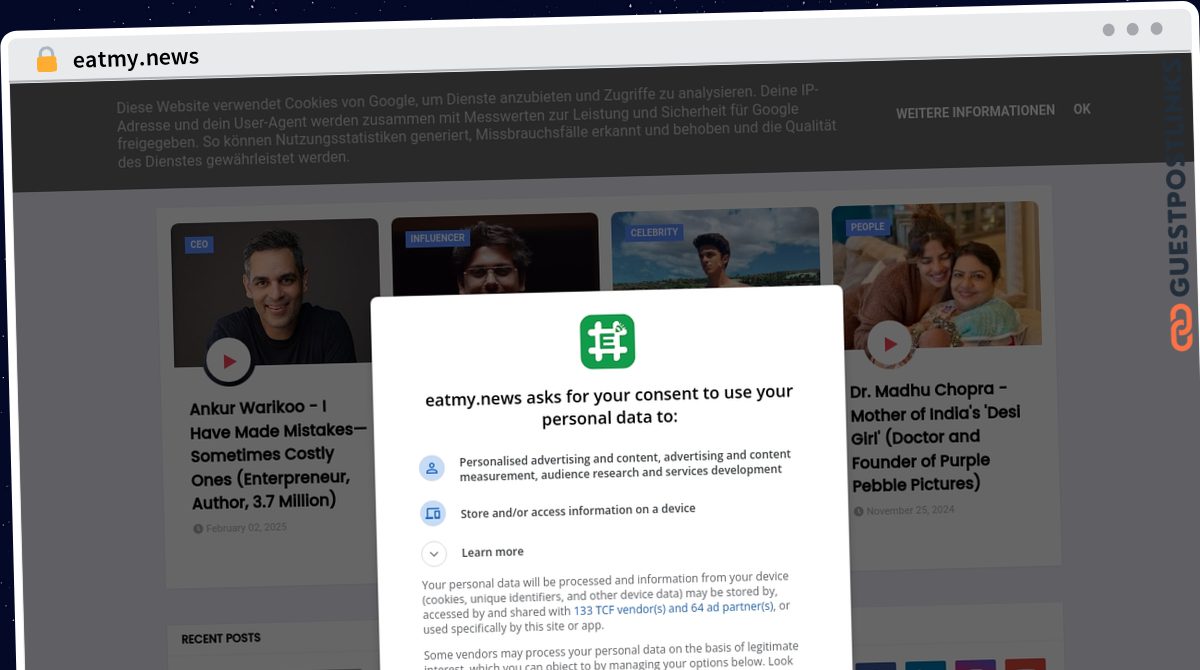Open the Dr. Madhu Chopra article headline
Viewport: 1200px width, 670px height.
coord(936,437)
